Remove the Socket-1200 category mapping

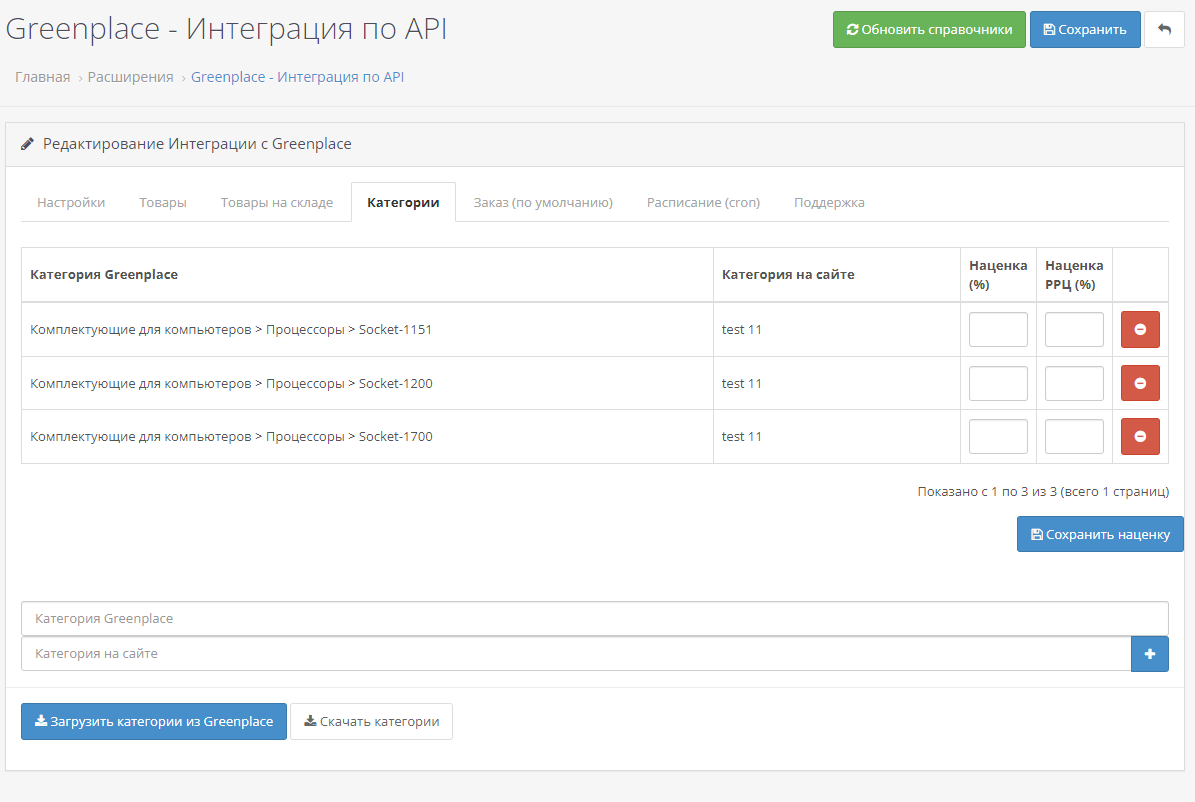click(1140, 383)
